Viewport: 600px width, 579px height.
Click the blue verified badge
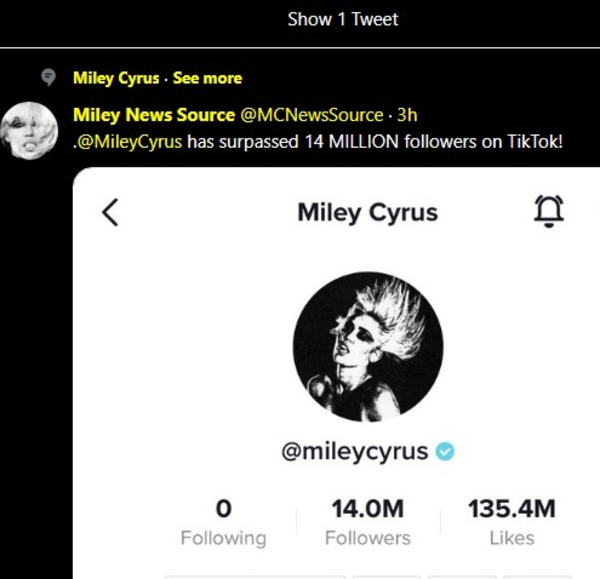[x=446, y=451]
